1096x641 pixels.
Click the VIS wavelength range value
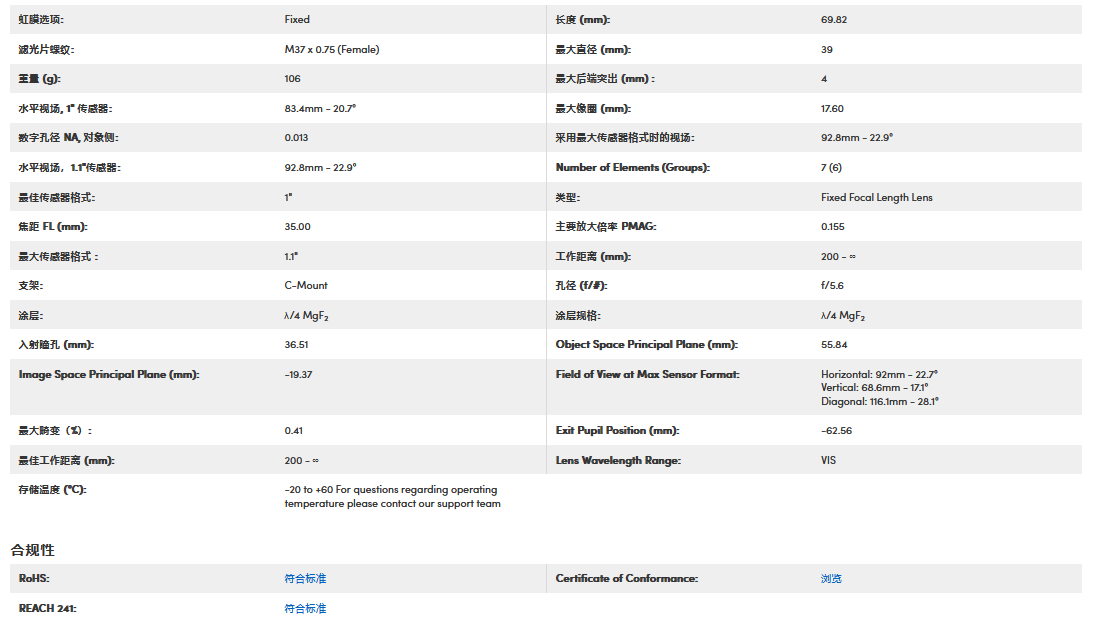pos(828,461)
